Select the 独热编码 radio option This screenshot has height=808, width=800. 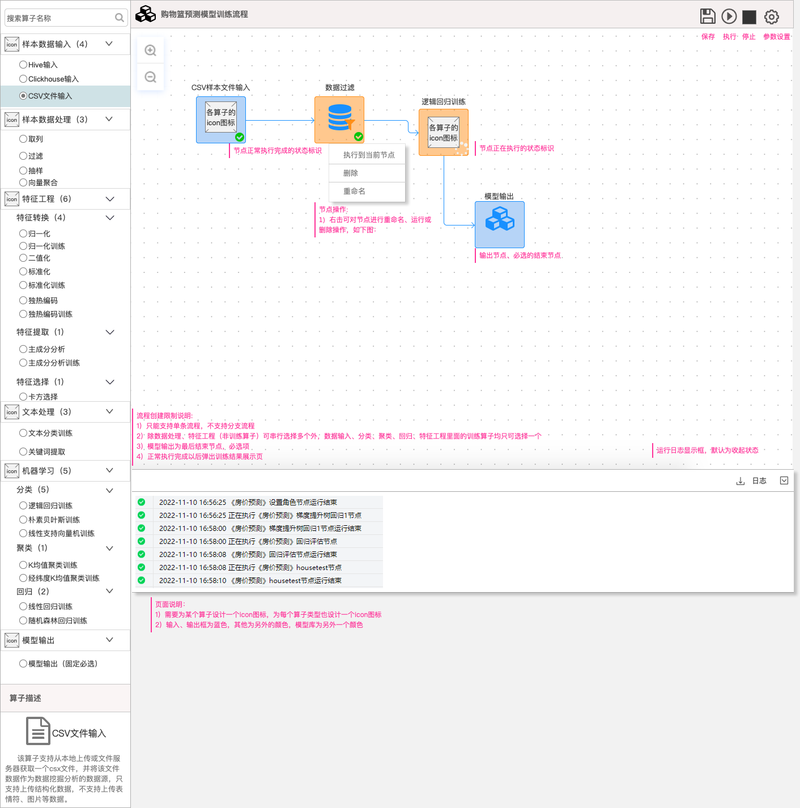[x=23, y=300]
